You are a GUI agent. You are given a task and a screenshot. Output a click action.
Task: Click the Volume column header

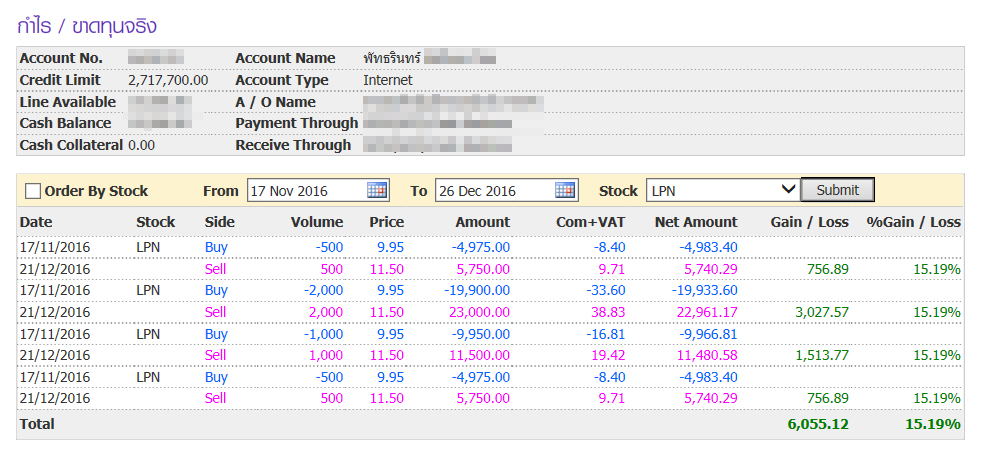point(316,222)
